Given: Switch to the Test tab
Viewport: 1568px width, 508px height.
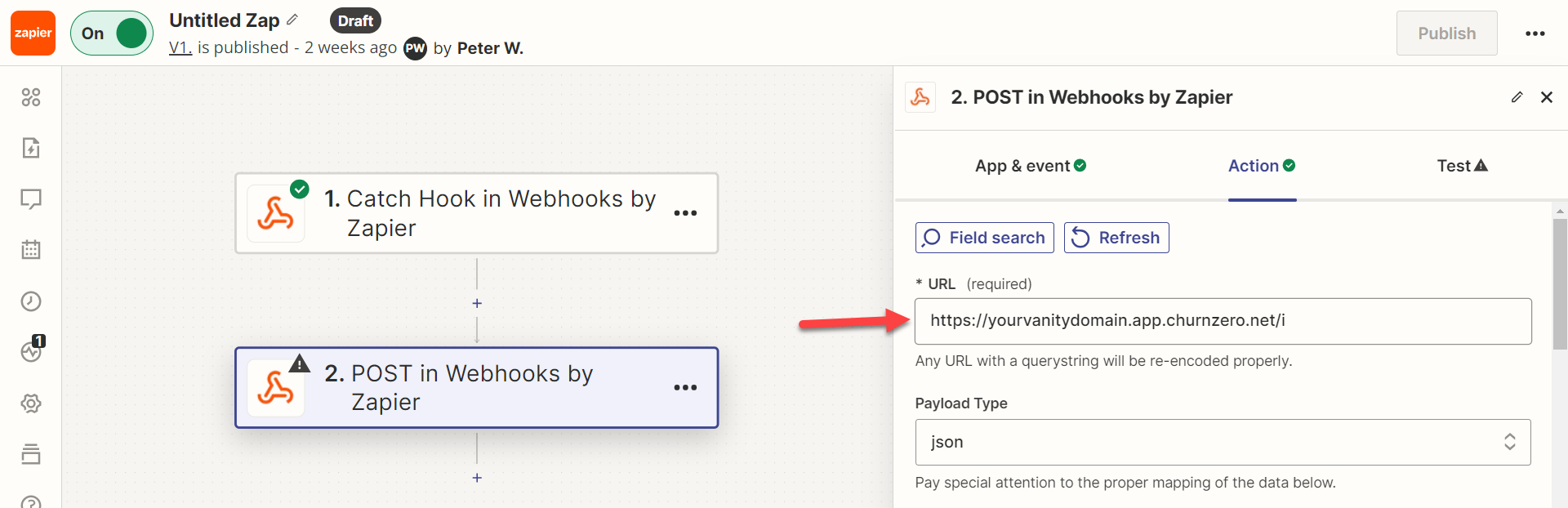Looking at the screenshot, I should click(1462, 166).
